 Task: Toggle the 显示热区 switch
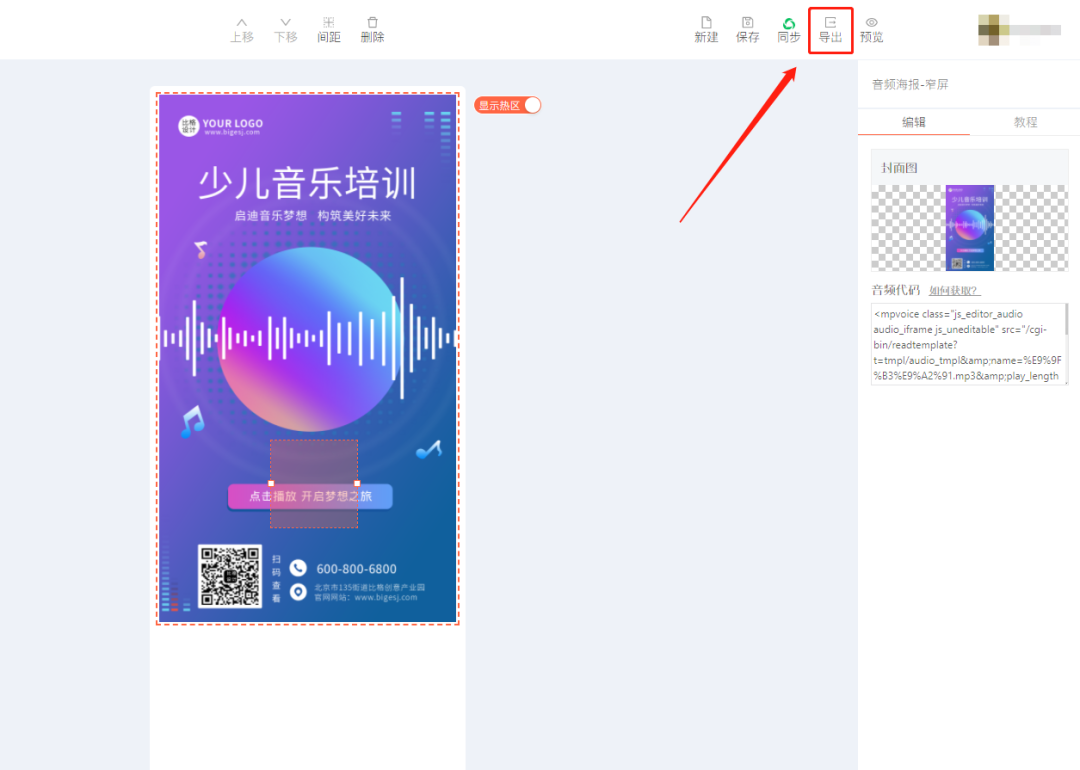pos(508,105)
